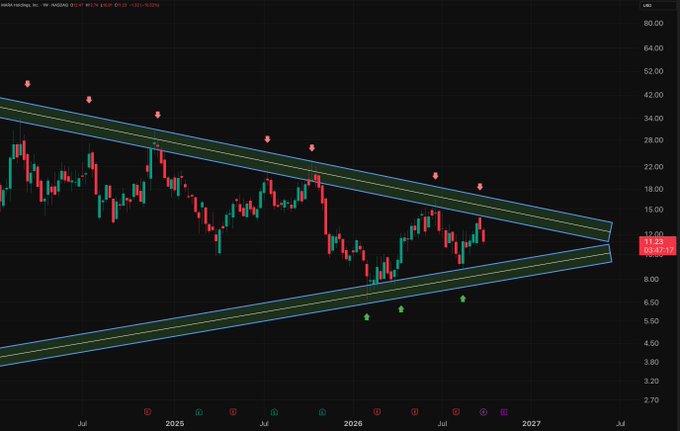Click the green marker just before the 2026 label
The height and width of the screenshot is (431, 680).
tap(322, 411)
